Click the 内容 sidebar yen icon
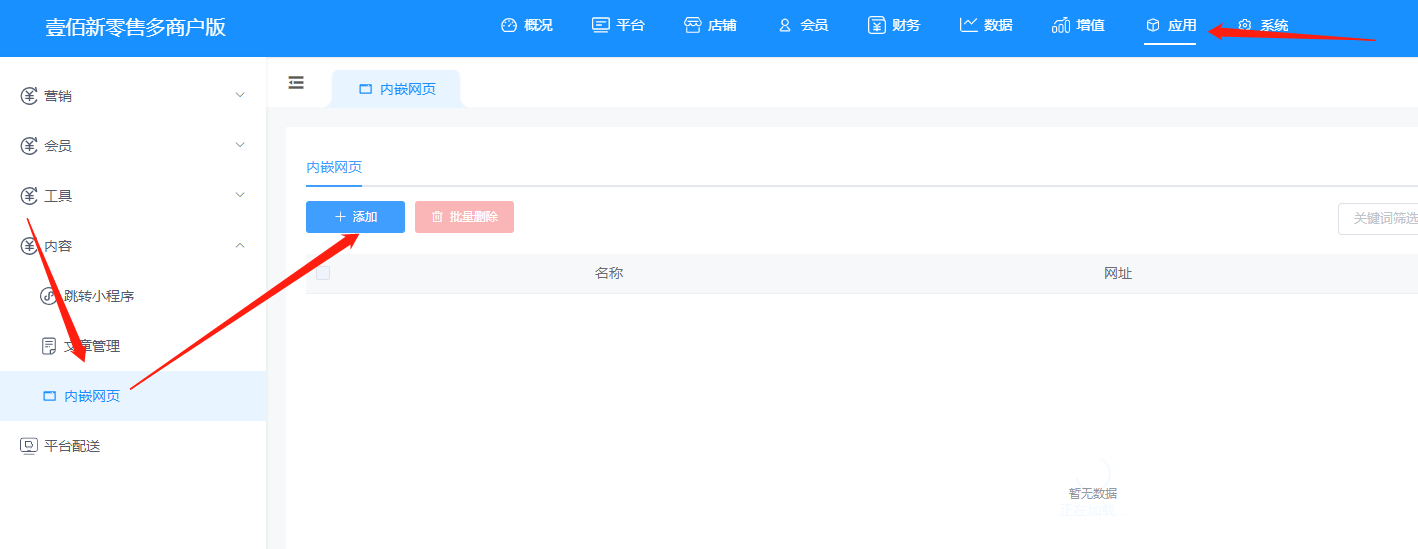The image size is (1418, 549). (29, 246)
